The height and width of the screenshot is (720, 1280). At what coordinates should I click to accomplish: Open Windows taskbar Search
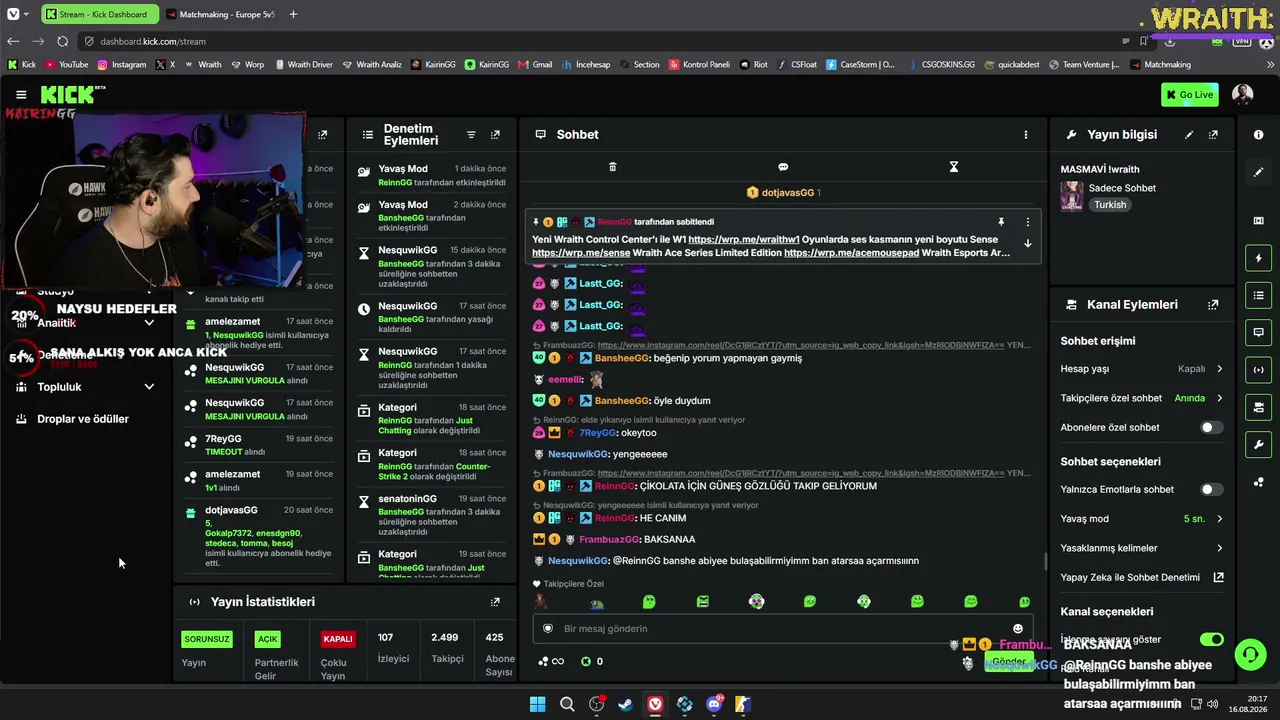(x=567, y=704)
